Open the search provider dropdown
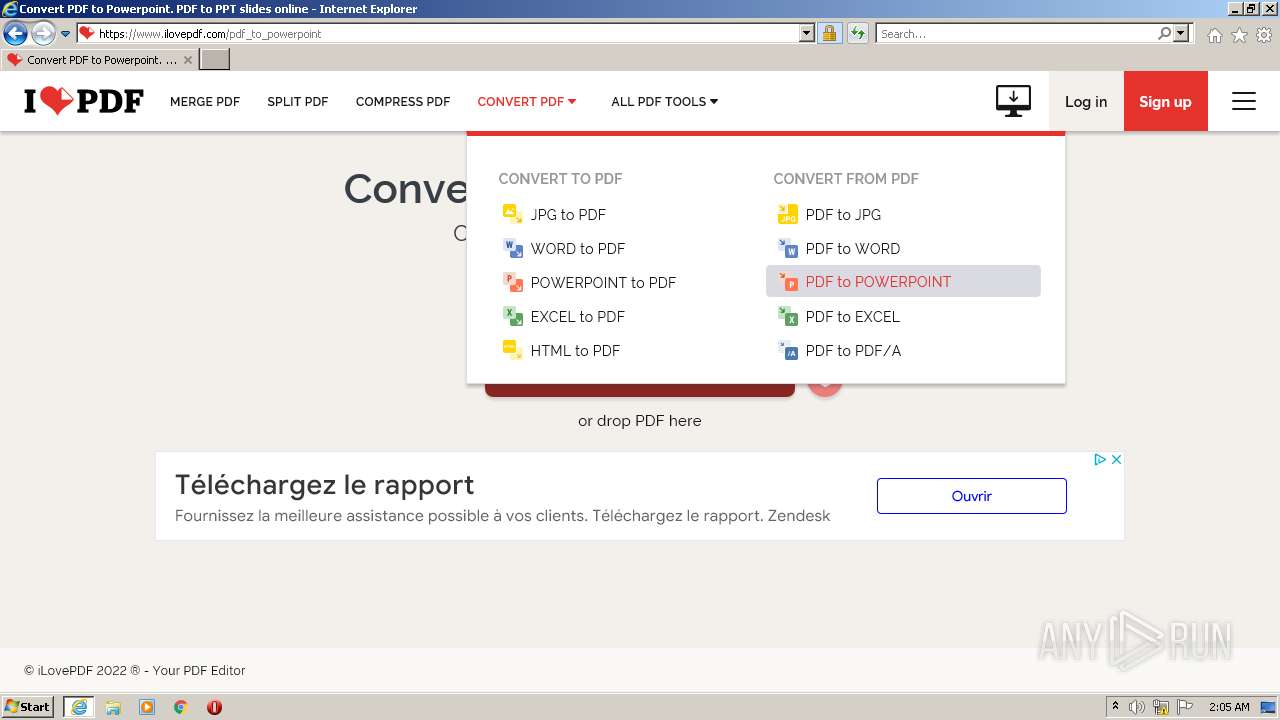The height and width of the screenshot is (720, 1280). coord(1182,33)
